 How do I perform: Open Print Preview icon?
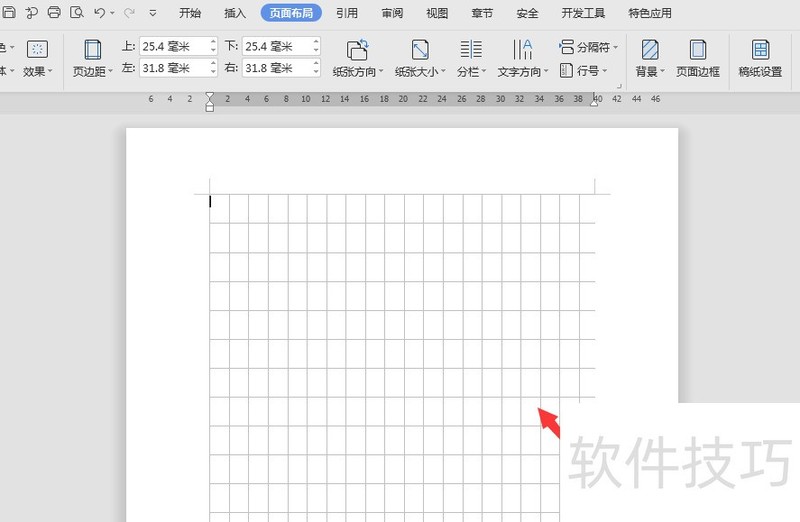click(77, 12)
